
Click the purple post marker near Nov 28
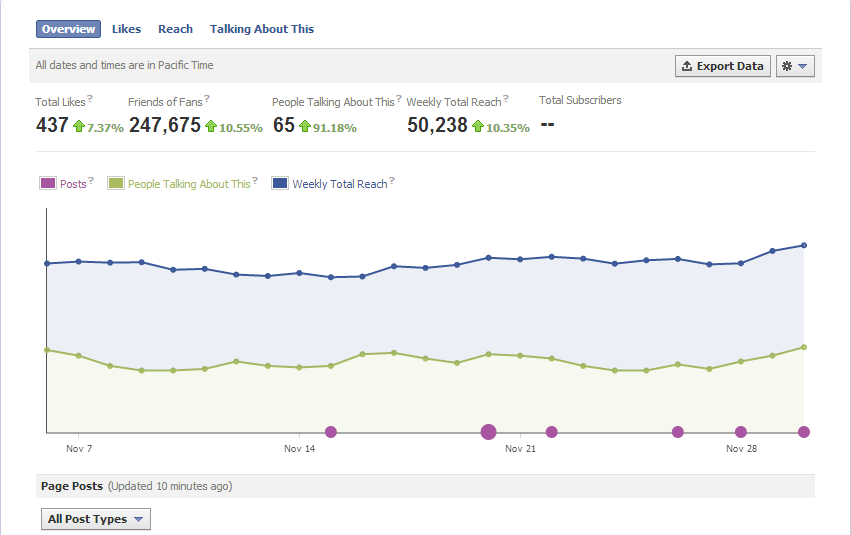741,432
